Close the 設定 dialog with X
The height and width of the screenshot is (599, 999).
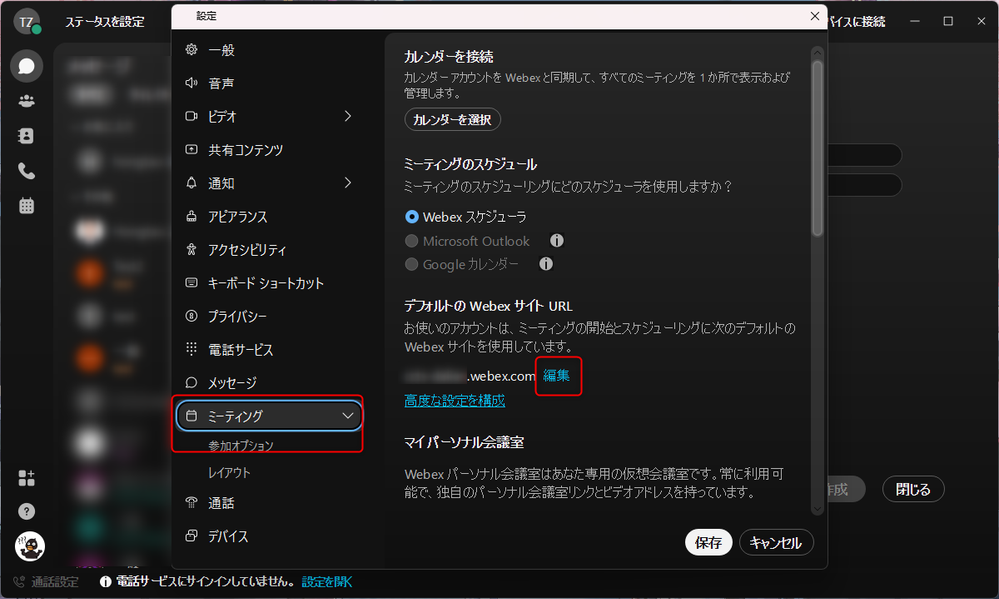click(815, 16)
